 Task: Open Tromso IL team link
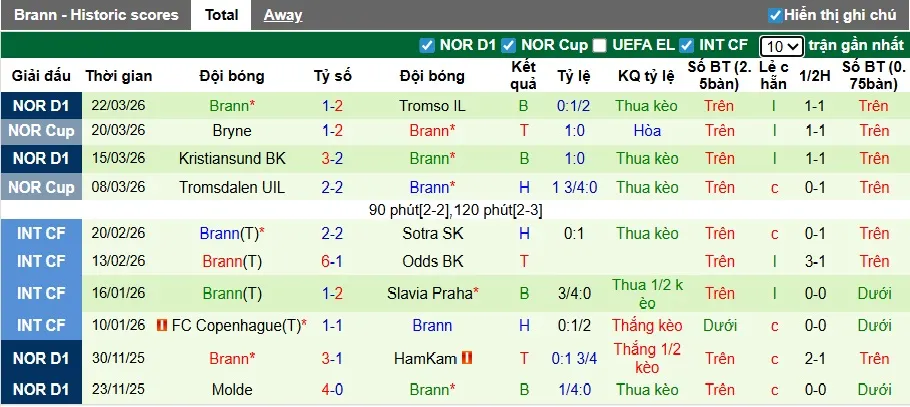tap(432, 105)
